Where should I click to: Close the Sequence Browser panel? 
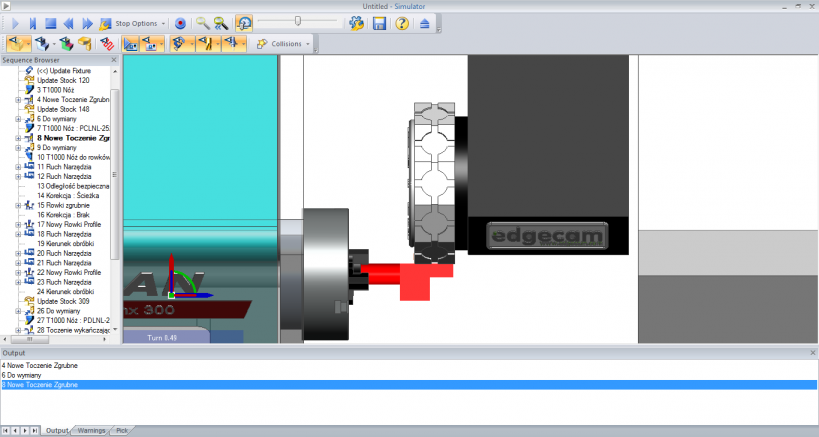[x=114, y=60]
